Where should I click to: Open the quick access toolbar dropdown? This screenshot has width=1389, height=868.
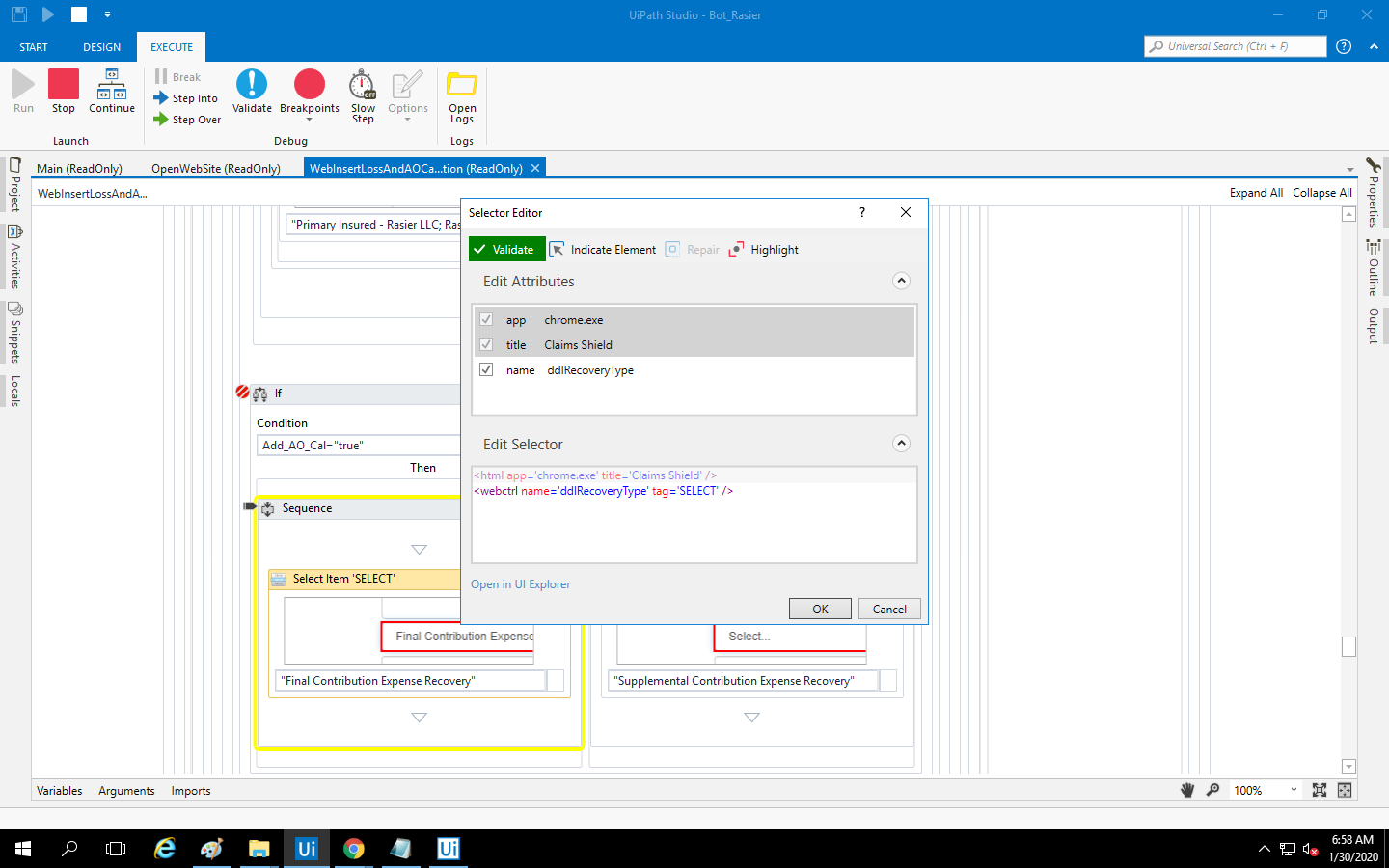coord(107,14)
